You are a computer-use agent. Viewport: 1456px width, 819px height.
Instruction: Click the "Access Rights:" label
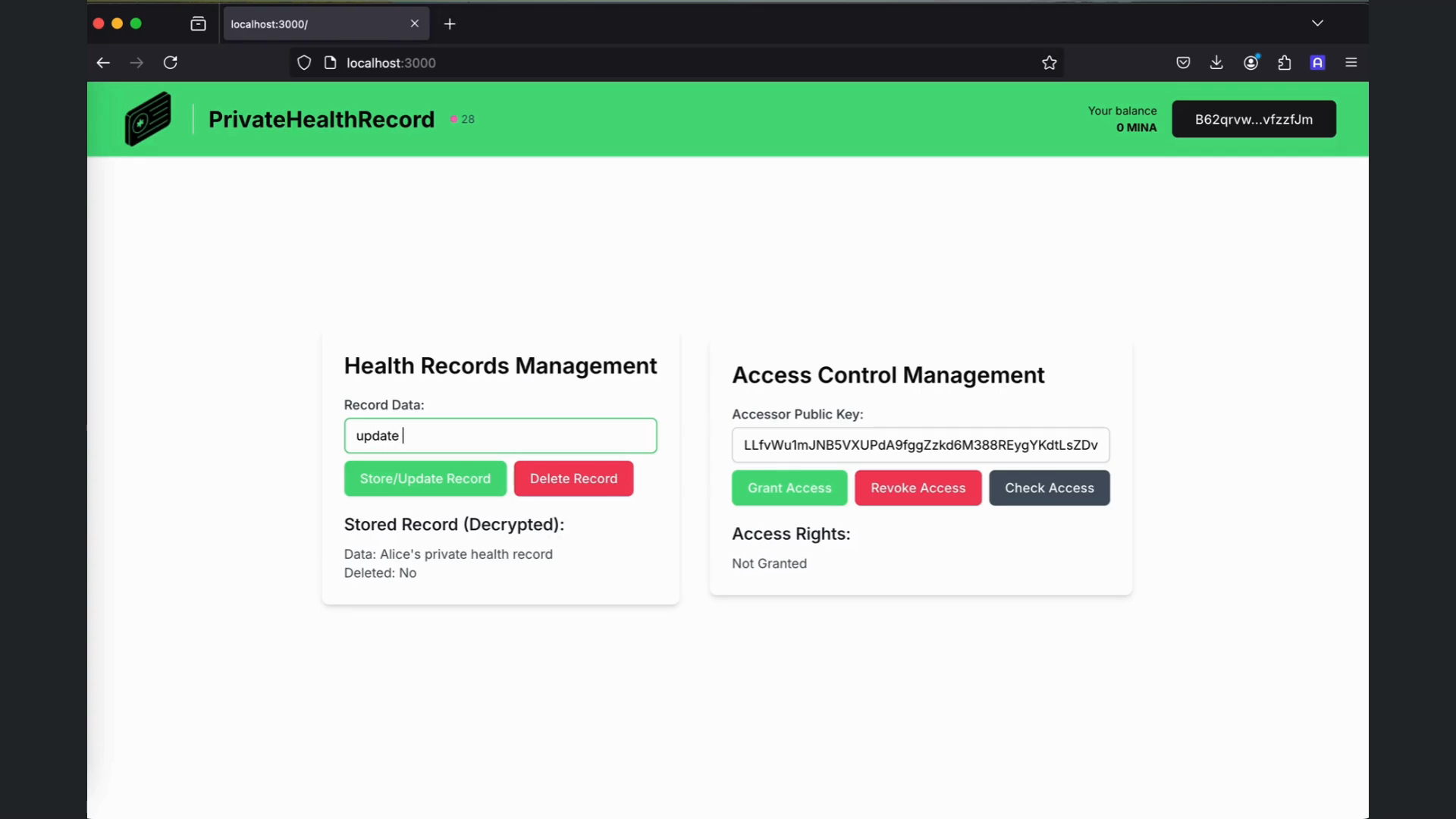pyautogui.click(x=791, y=534)
